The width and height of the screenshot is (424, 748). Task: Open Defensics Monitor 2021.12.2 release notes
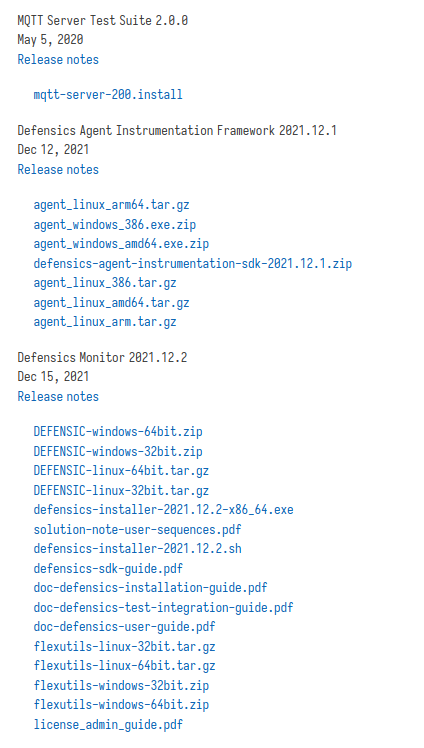[58, 396]
